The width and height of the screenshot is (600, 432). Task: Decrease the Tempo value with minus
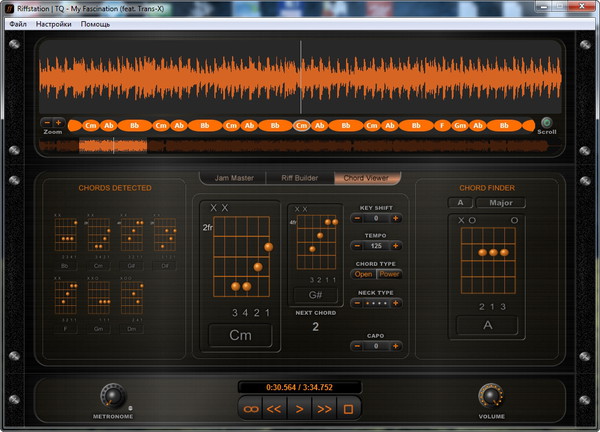pos(356,246)
